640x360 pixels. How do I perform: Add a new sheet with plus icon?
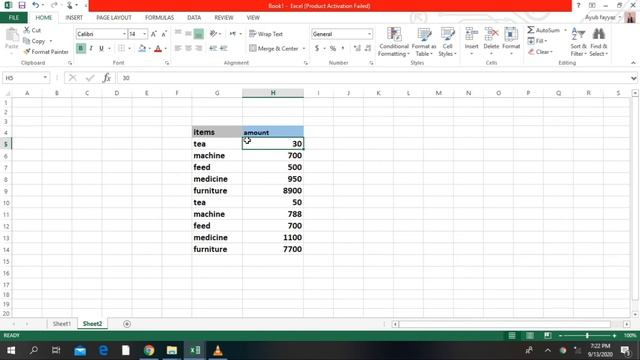(127, 324)
